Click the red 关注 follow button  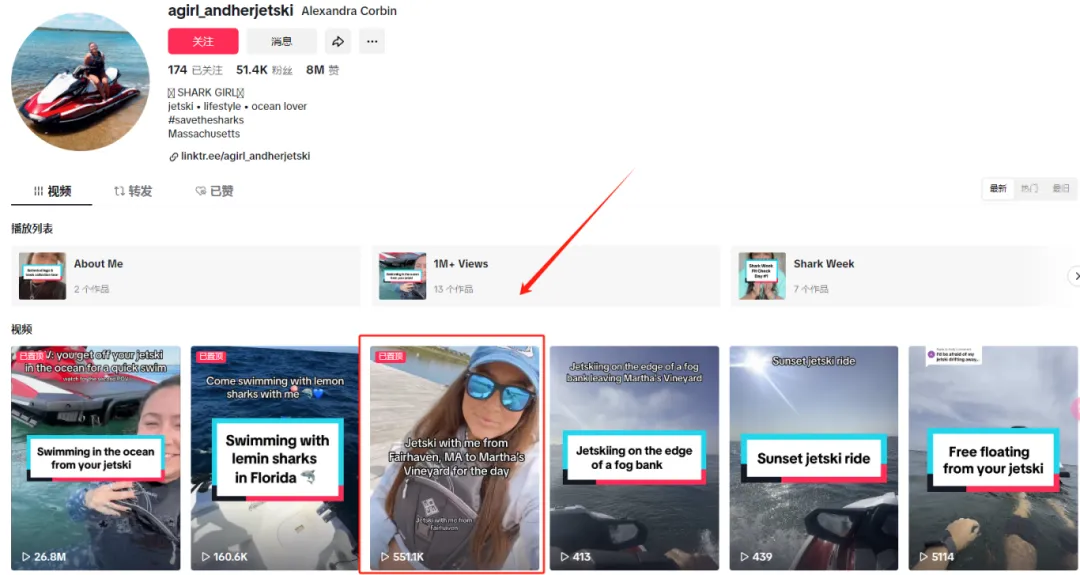pos(203,41)
